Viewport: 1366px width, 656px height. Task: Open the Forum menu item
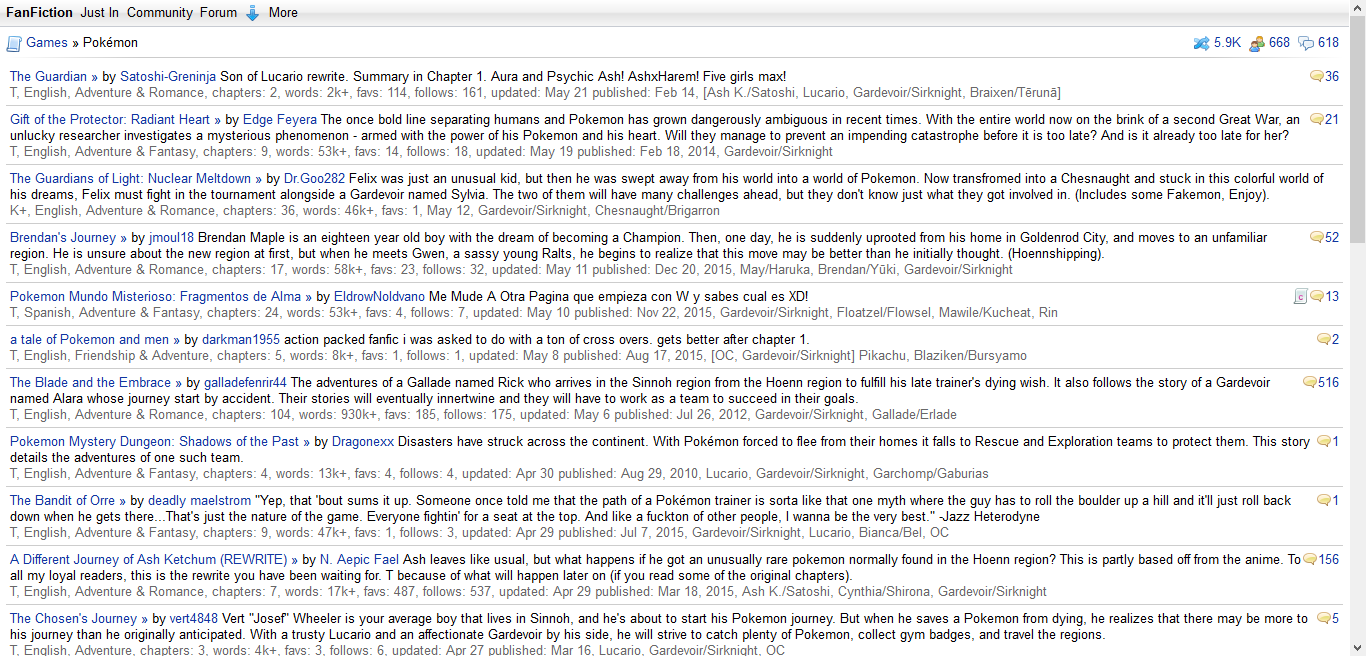218,13
